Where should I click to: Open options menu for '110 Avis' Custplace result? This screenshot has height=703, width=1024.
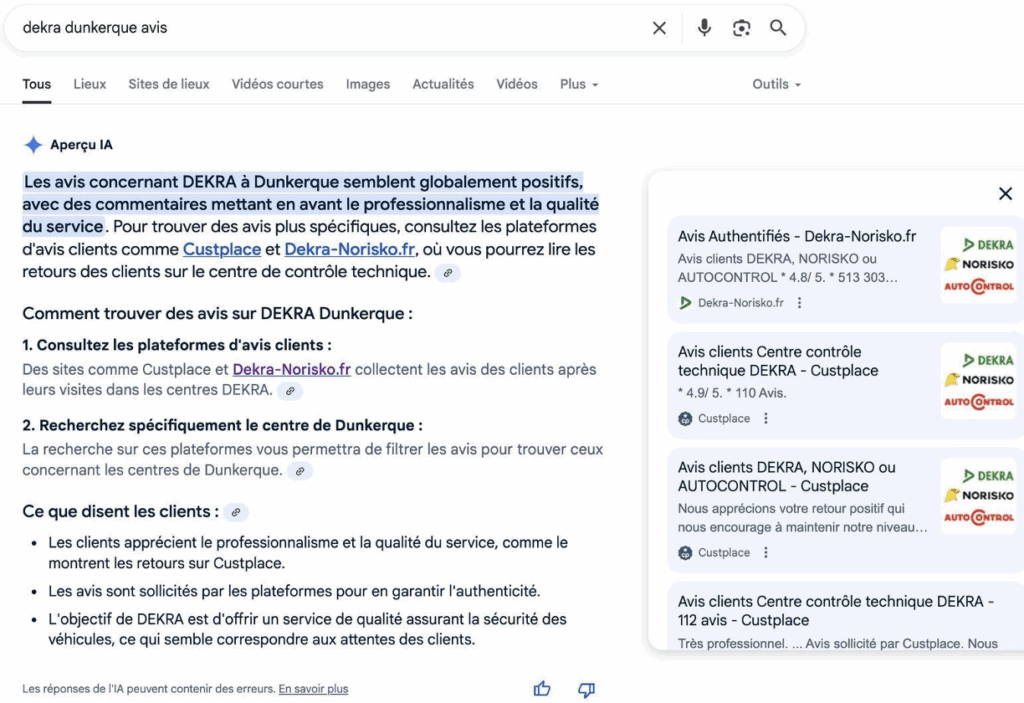[766, 419]
